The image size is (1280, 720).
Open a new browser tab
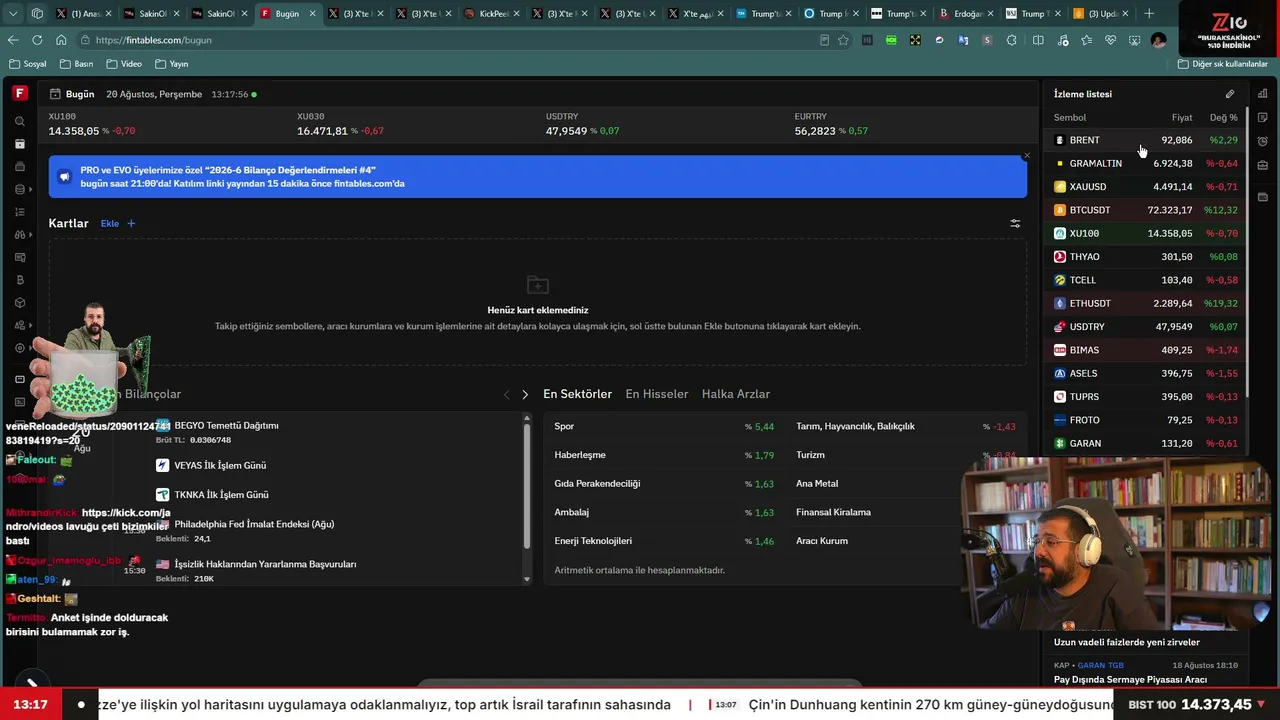[x=1149, y=14]
